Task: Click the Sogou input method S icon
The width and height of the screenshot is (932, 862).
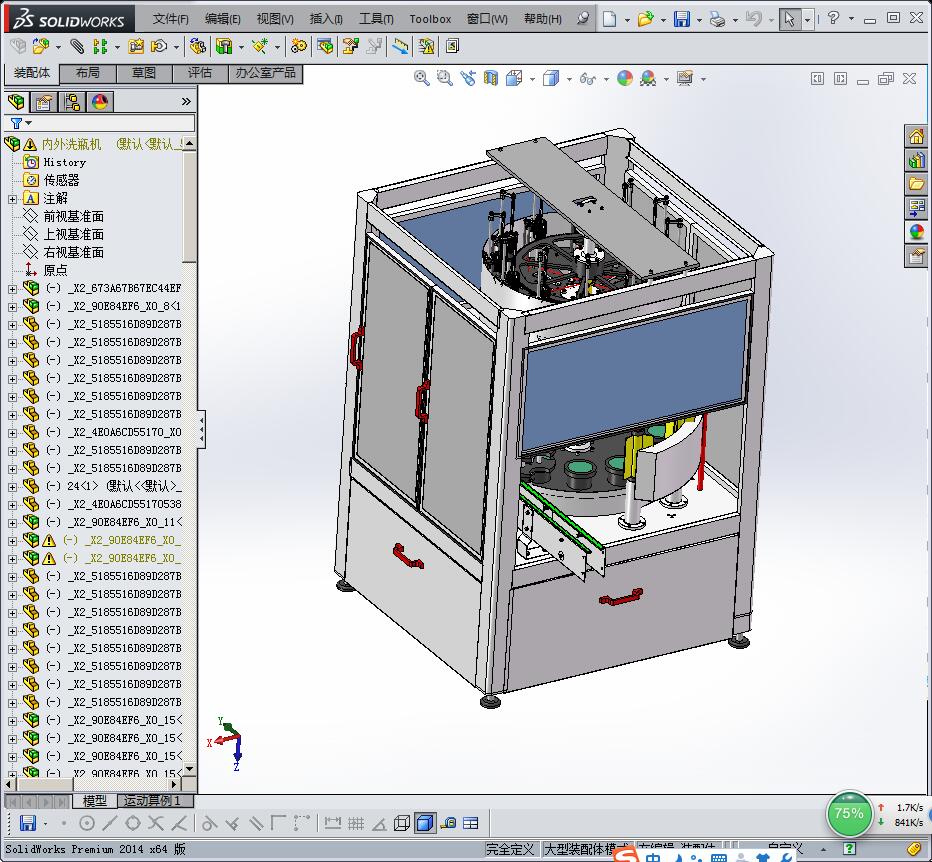Action: tap(625, 854)
